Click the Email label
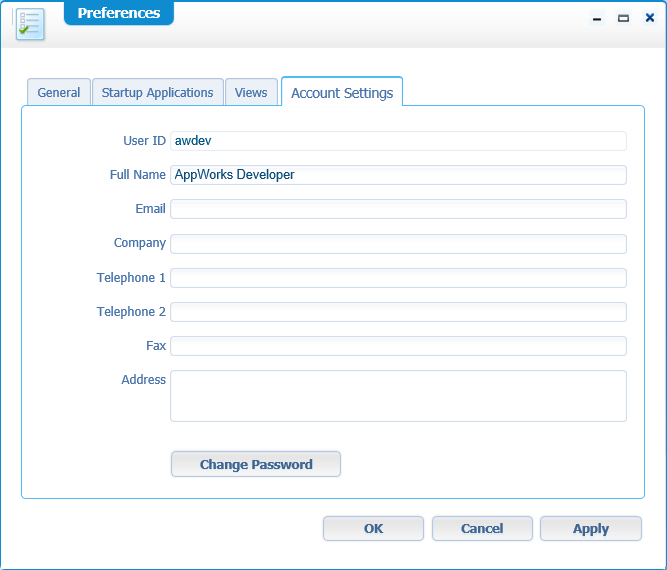The image size is (667, 570). click(x=150, y=209)
